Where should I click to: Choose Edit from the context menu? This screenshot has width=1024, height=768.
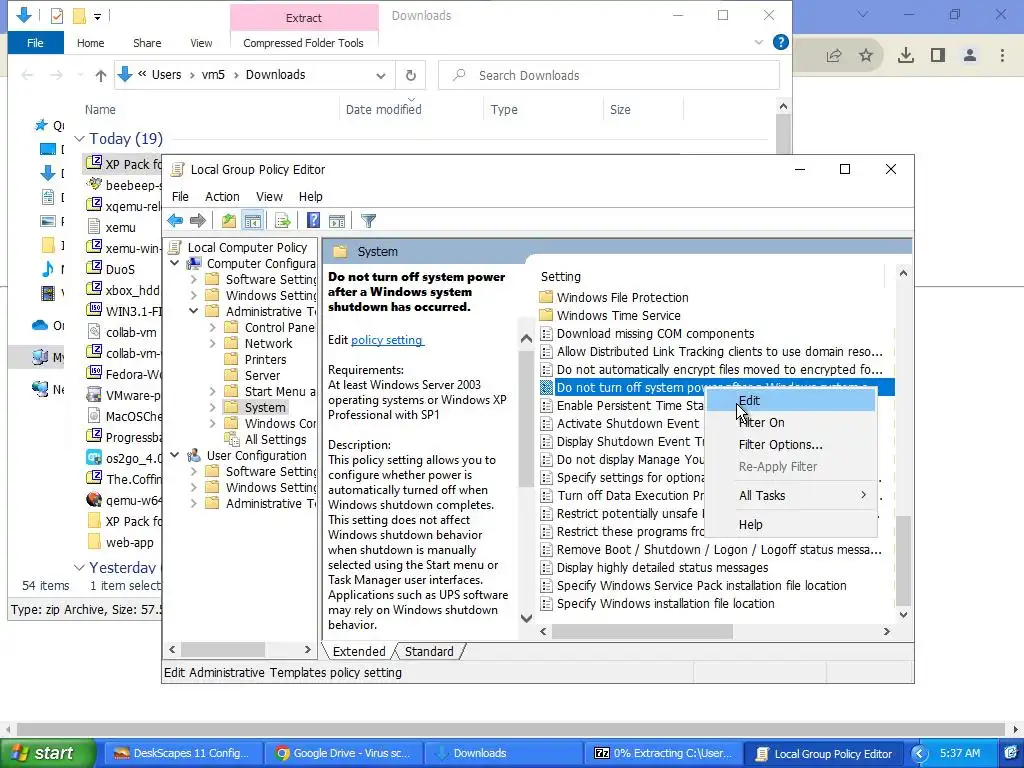tap(792, 401)
